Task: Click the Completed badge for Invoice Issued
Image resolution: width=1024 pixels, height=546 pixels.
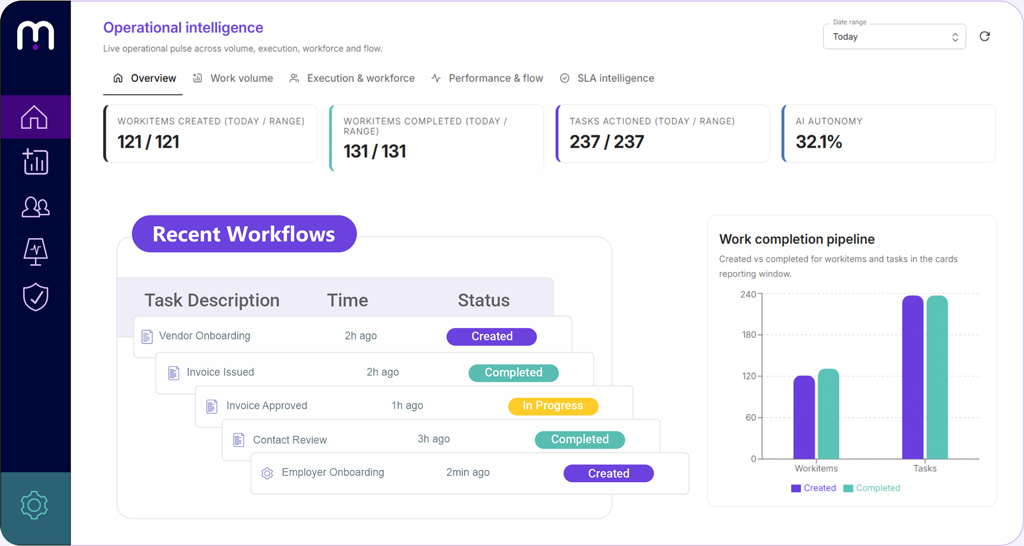Action: click(513, 372)
